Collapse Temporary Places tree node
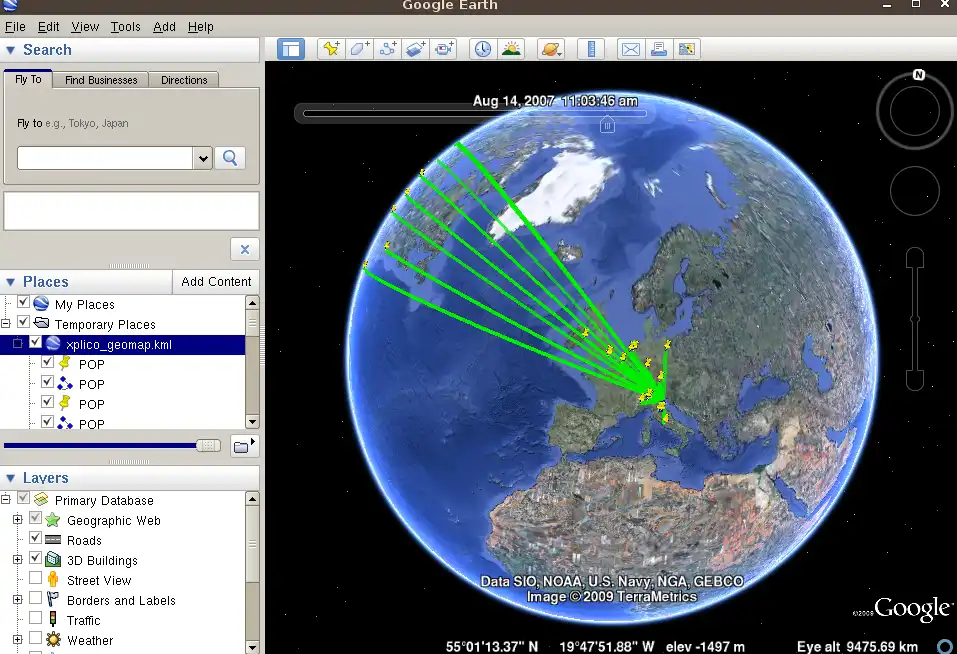The height and width of the screenshot is (654, 957). click(6, 323)
